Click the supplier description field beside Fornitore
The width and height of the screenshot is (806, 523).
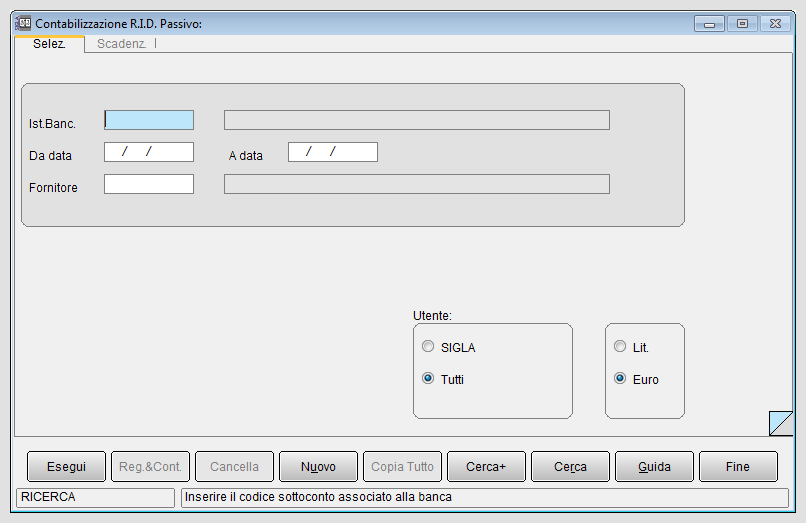tap(417, 184)
